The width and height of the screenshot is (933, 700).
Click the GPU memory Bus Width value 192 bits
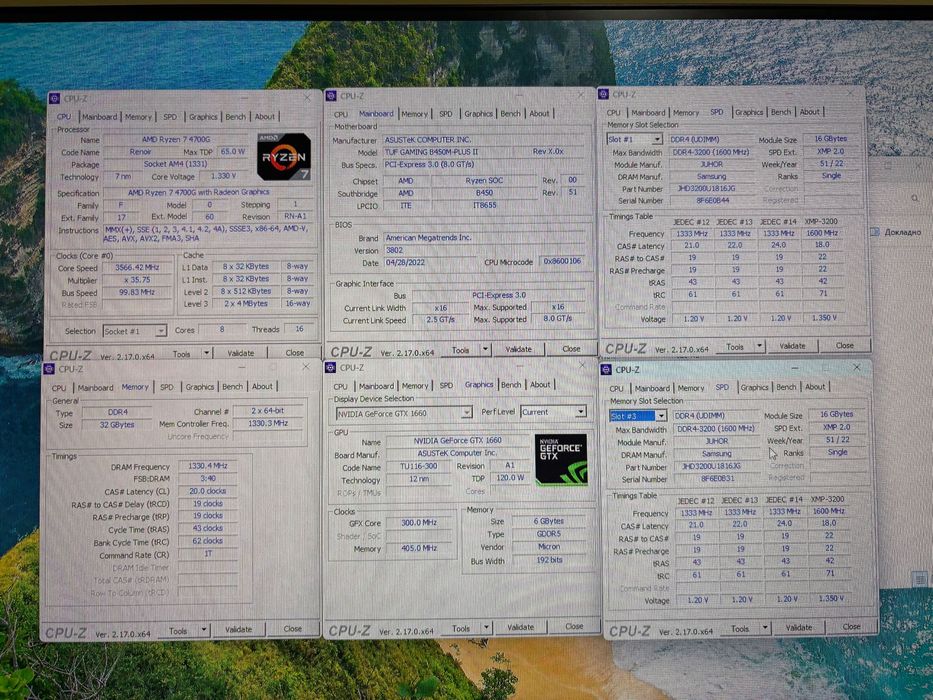tap(549, 560)
